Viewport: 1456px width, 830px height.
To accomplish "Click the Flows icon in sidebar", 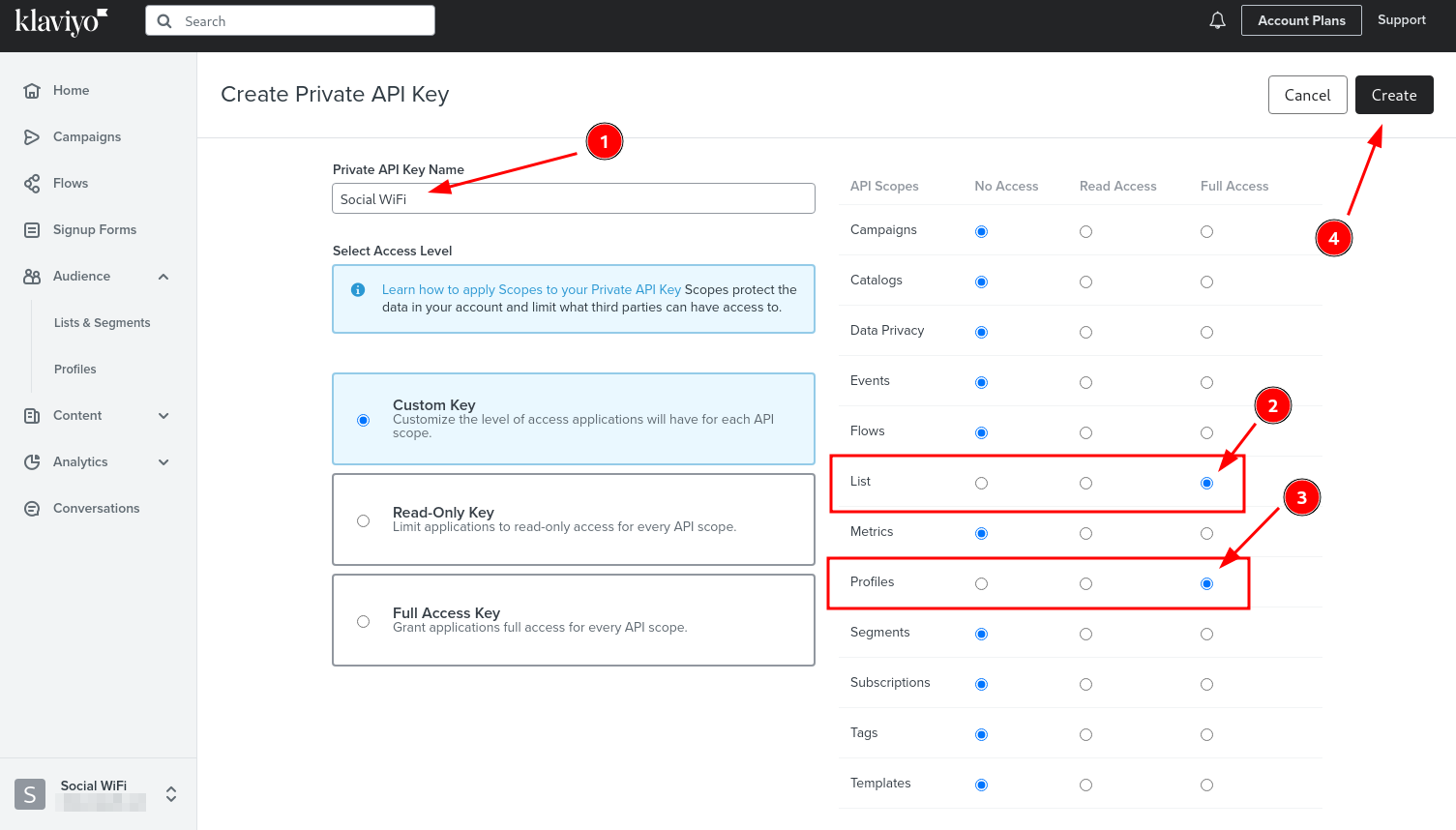I will point(32,183).
